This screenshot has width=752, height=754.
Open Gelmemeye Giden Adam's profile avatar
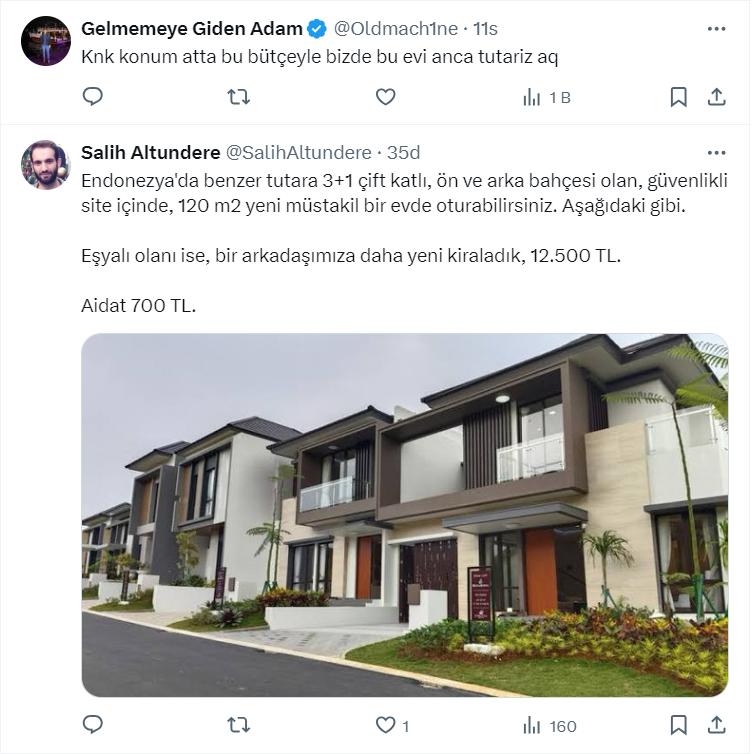point(46,41)
